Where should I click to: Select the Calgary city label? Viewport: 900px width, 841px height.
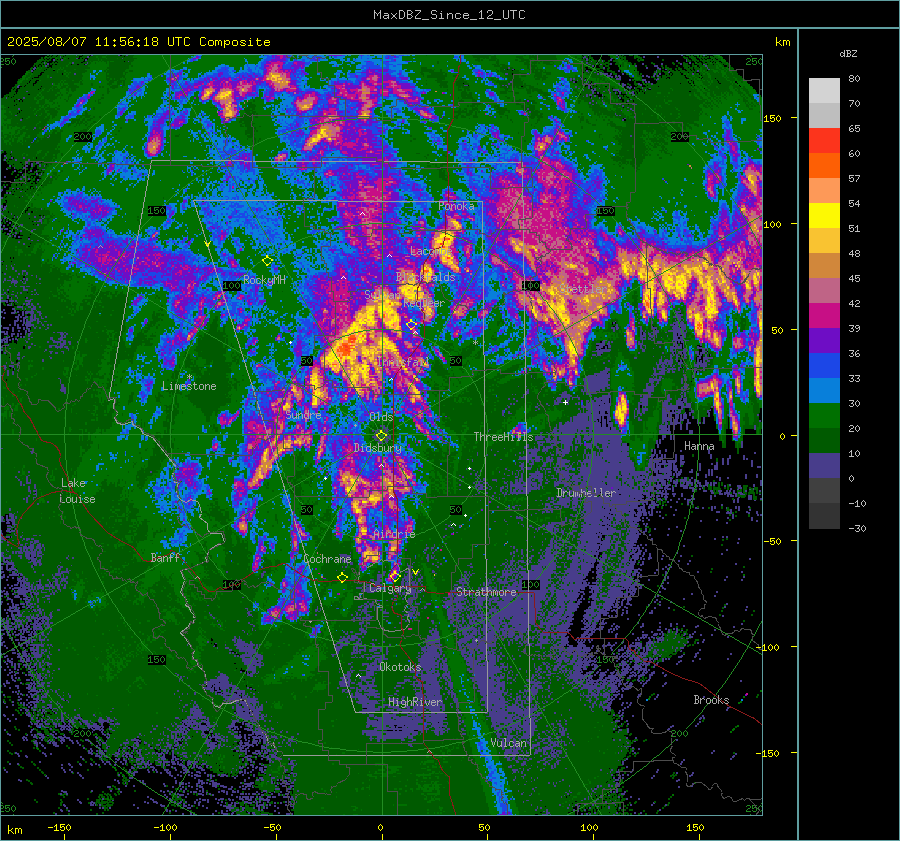point(390,588)
